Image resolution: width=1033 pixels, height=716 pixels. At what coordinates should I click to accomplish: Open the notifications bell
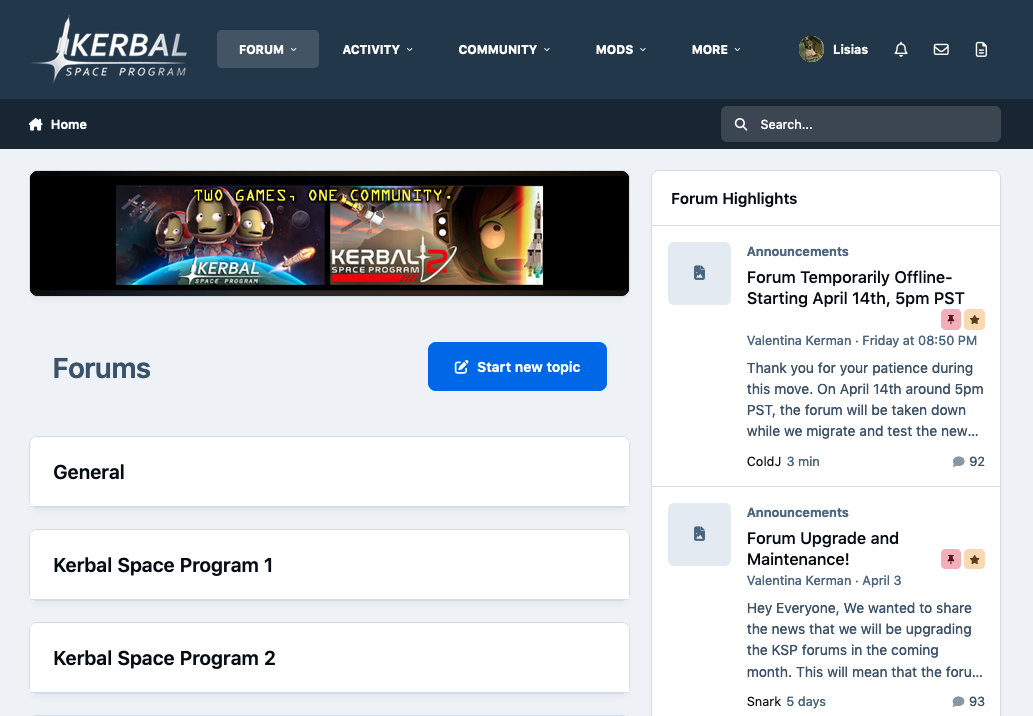(901, 49)
